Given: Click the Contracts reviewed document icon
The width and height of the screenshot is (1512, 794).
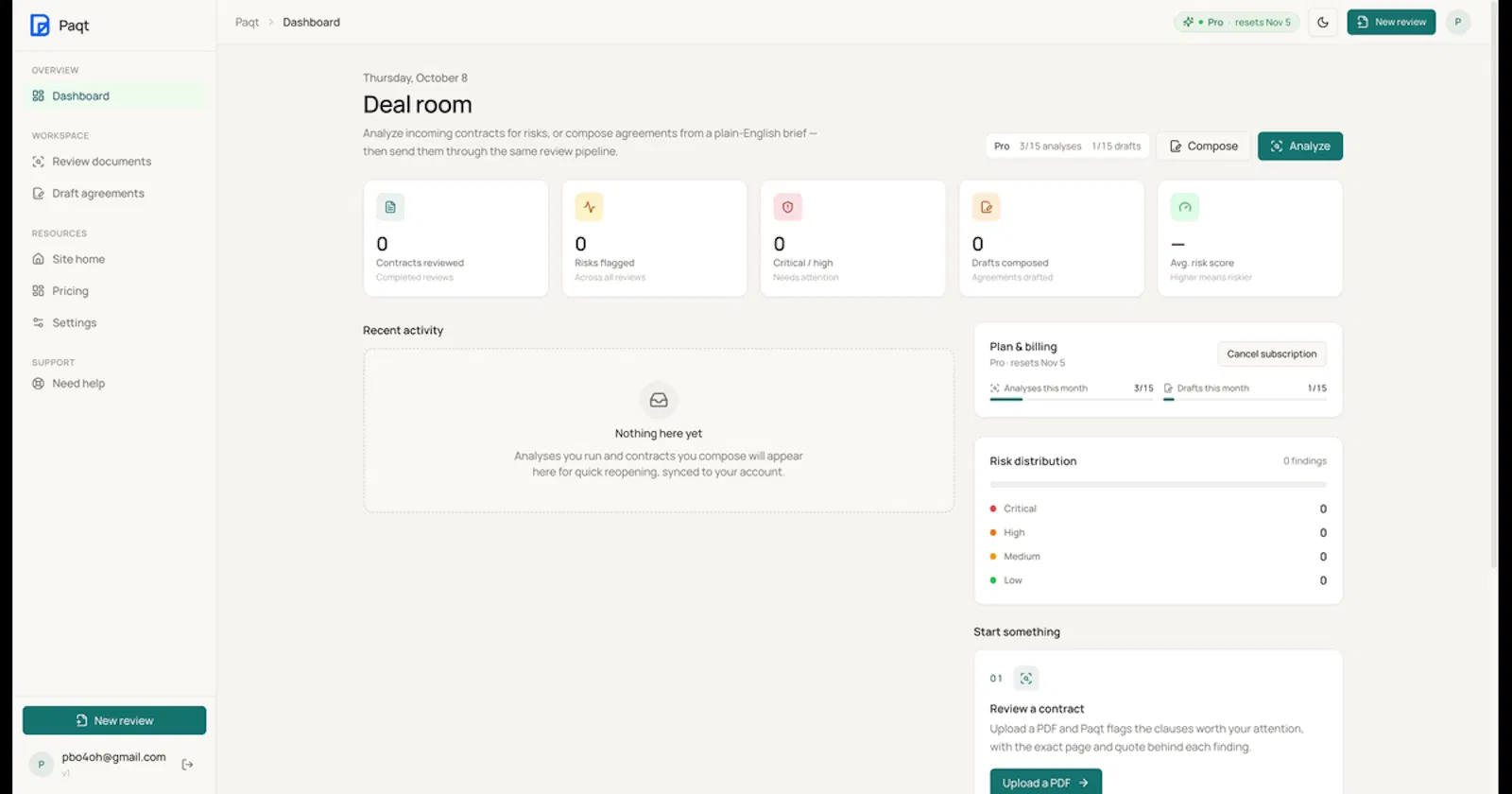Looking at the screenshot, I should [390, 207].
